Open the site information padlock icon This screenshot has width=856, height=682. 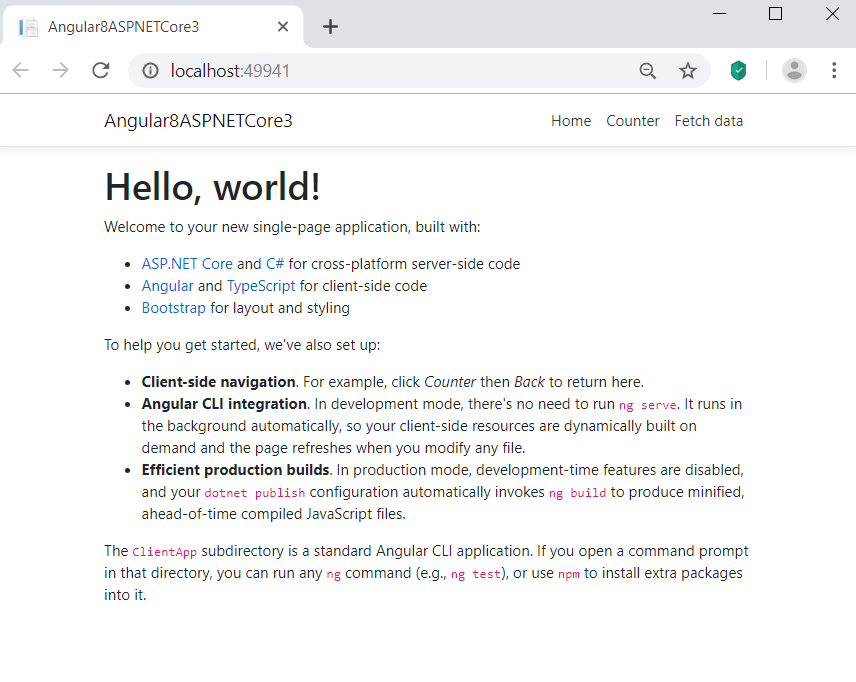tap(149, 70)
